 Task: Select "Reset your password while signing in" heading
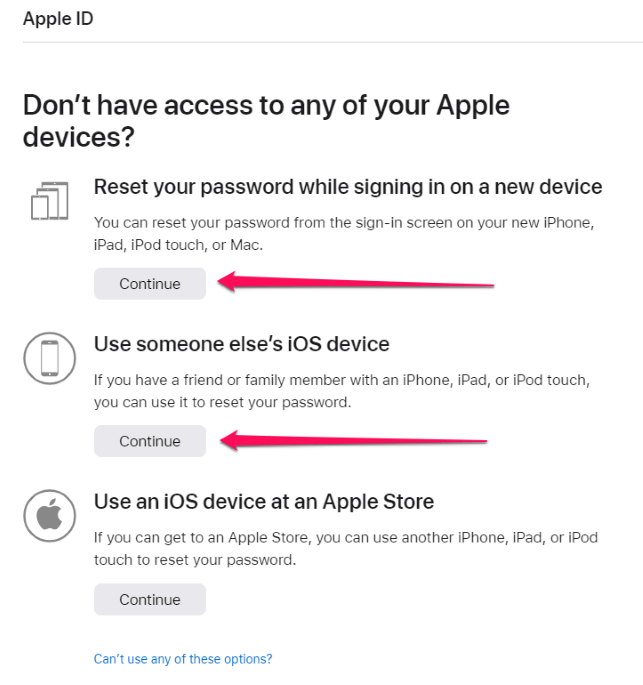coord(348,187)
